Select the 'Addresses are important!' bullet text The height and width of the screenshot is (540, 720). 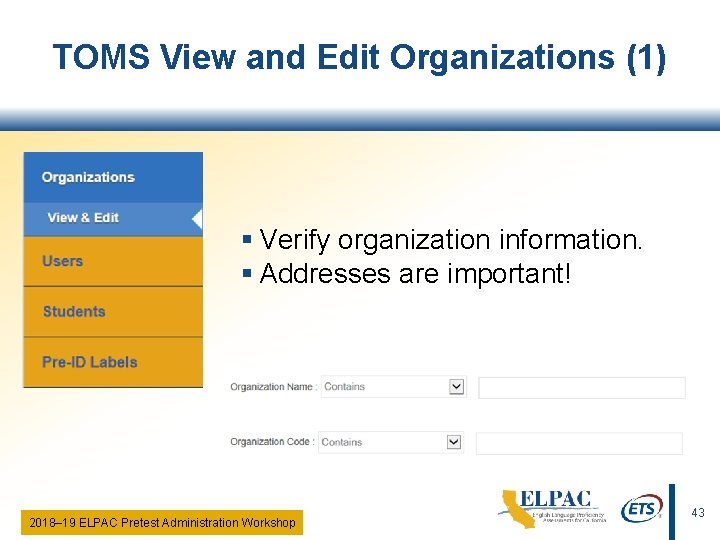415,274
